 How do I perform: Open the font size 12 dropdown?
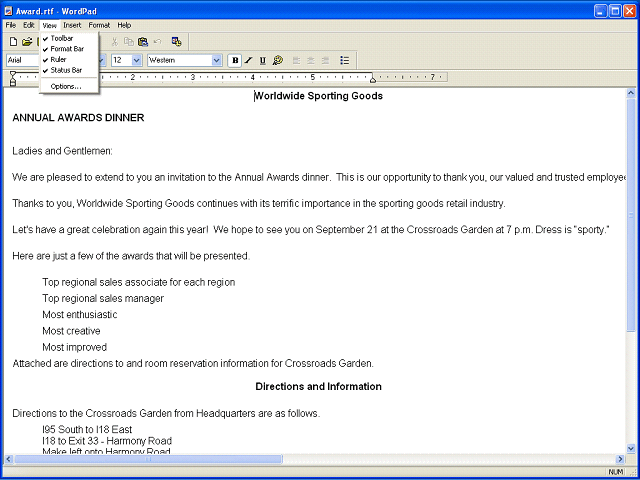click(x=137, y=60)
